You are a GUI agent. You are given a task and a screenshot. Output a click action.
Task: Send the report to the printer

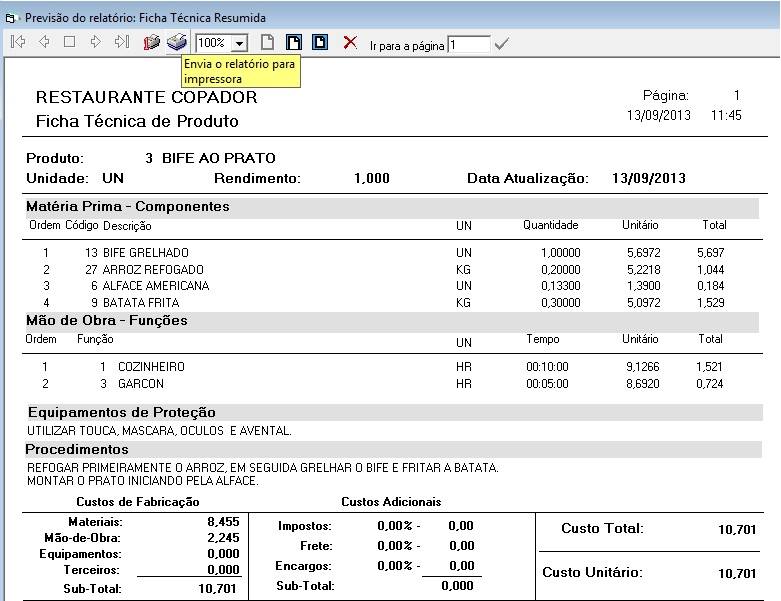176,42
